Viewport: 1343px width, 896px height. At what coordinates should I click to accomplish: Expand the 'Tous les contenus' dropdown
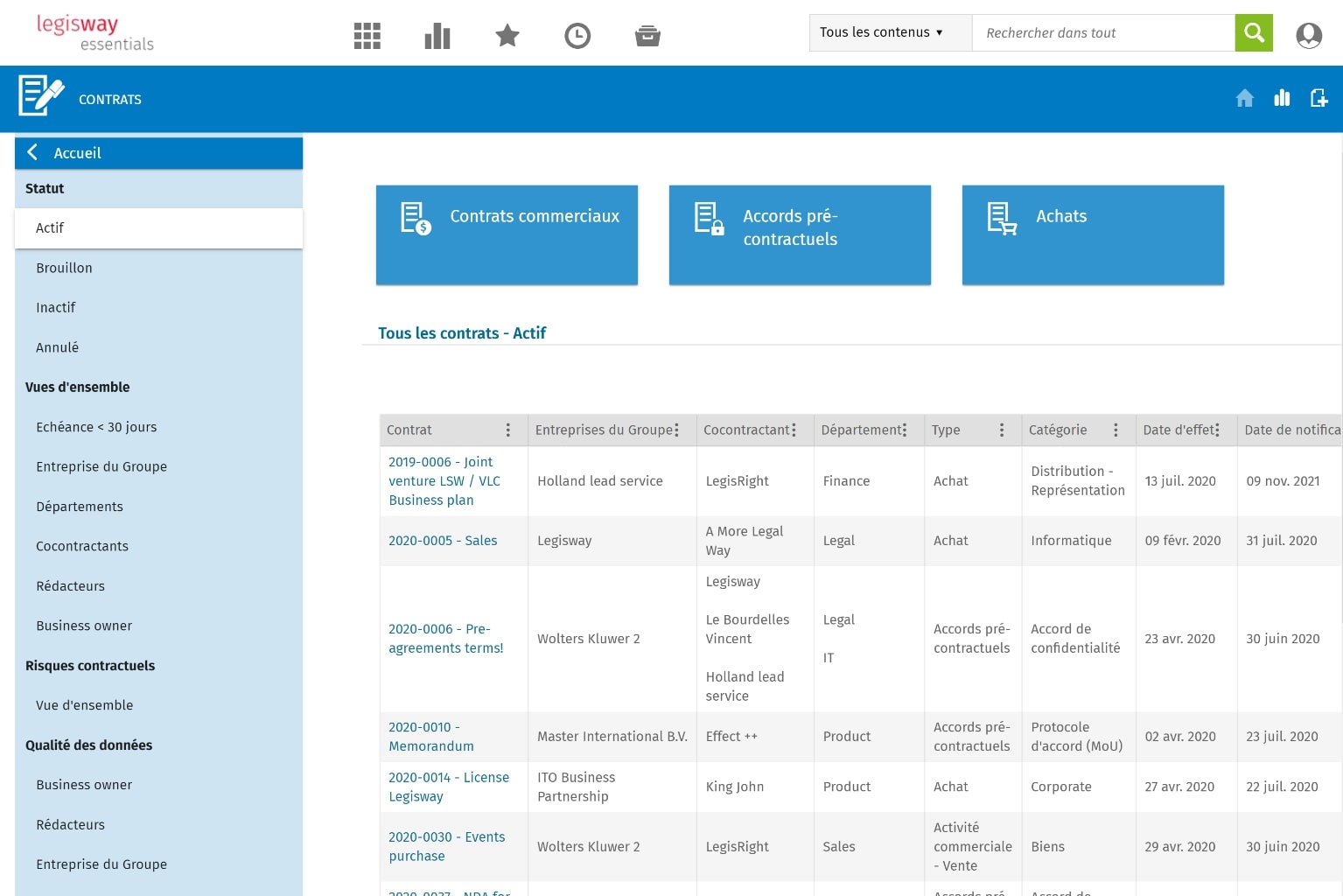tap(889, 33)
